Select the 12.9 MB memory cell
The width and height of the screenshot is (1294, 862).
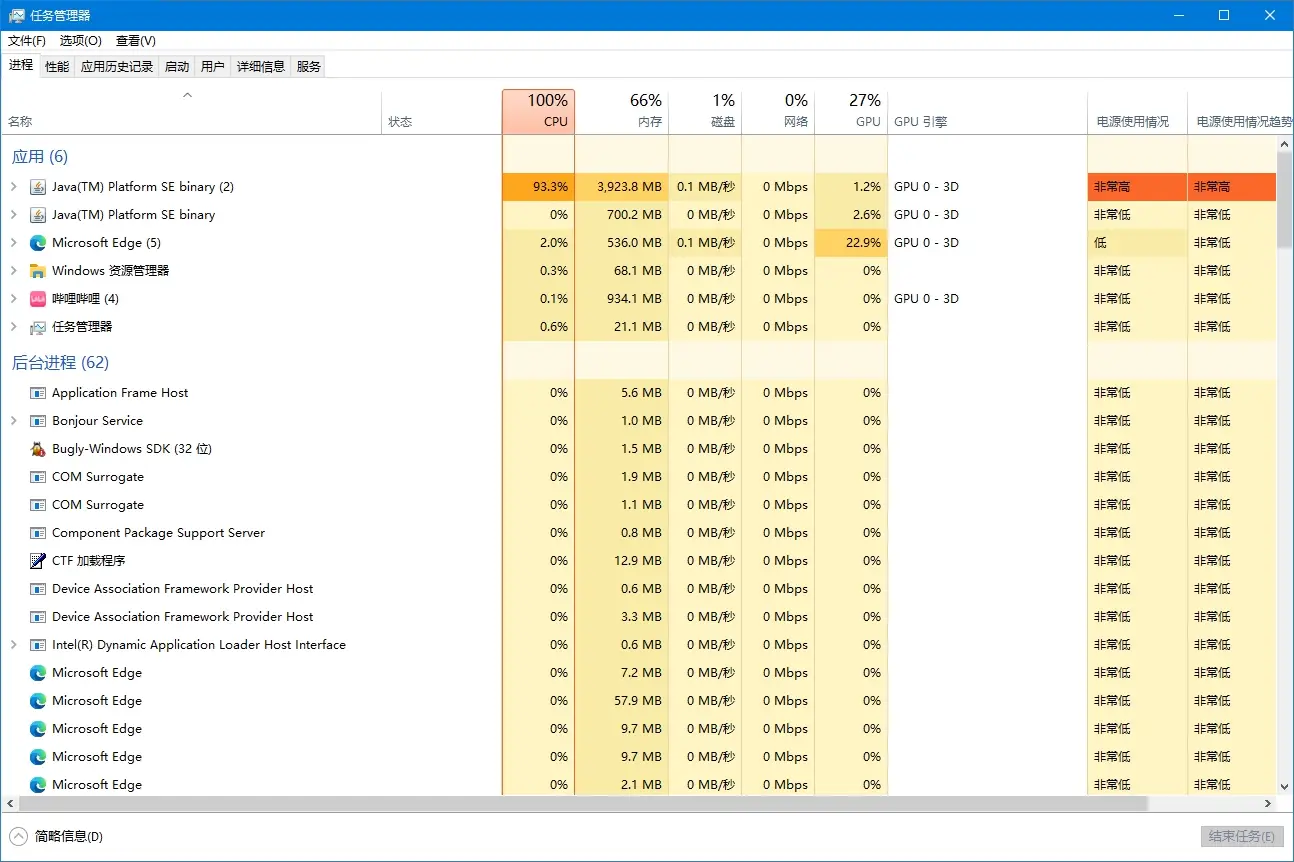(622, 561)
